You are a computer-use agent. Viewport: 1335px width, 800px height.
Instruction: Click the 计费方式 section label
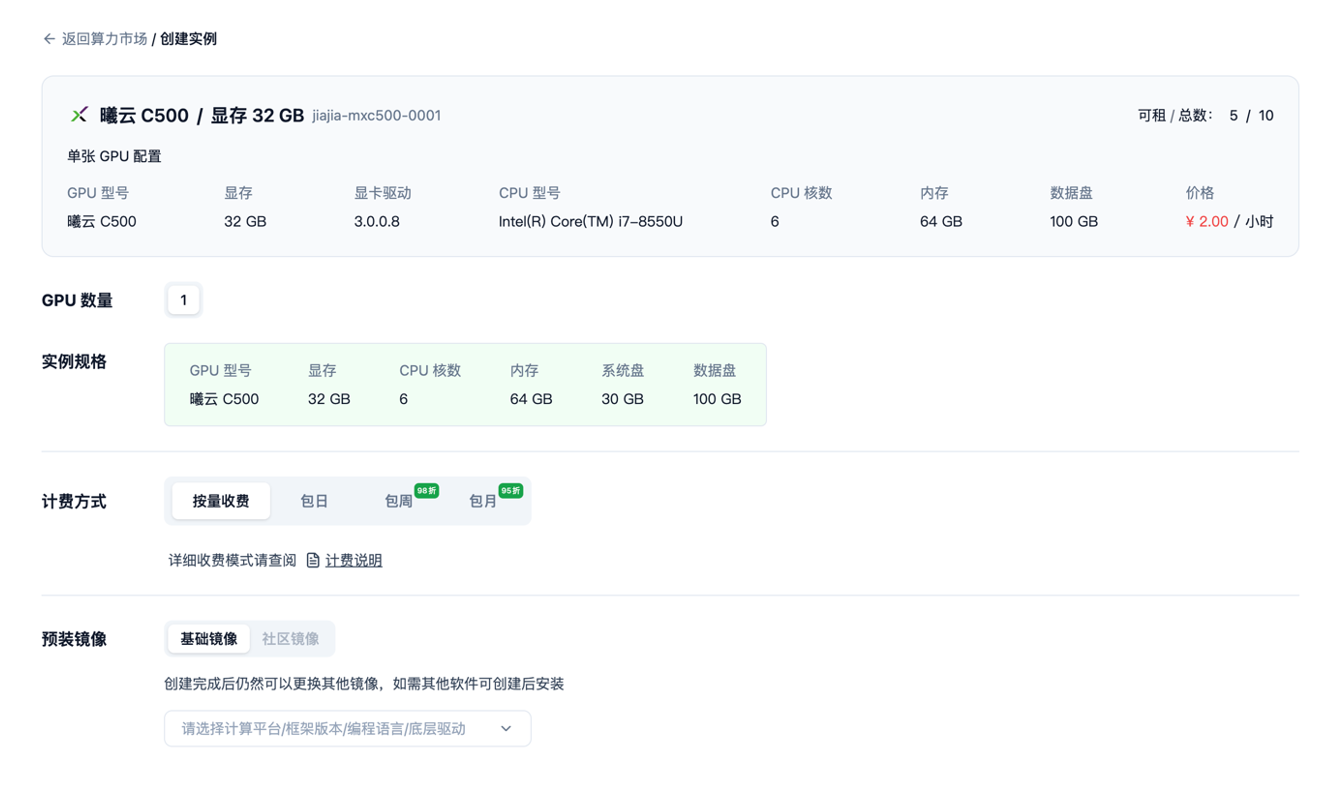74,501
